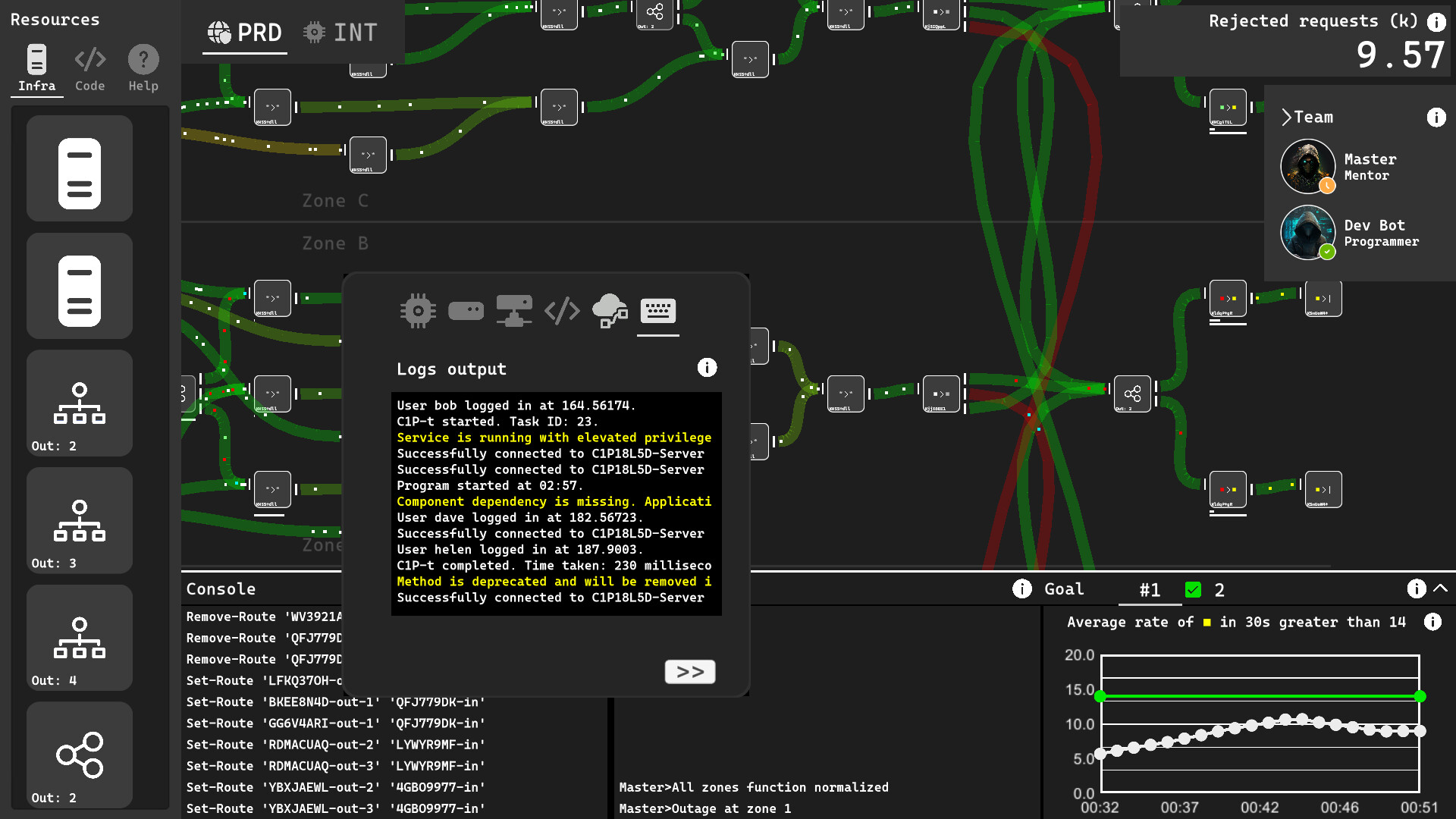Viewport: 1456px width, 819px height.
Task: Click the info icon beside Rejected requests counter
Action: coord(1437,22)
